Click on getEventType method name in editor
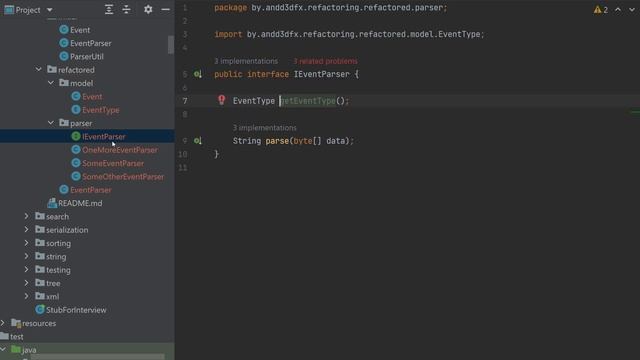Viewport: 640px width, 360px height. click(x=307, y=101)
